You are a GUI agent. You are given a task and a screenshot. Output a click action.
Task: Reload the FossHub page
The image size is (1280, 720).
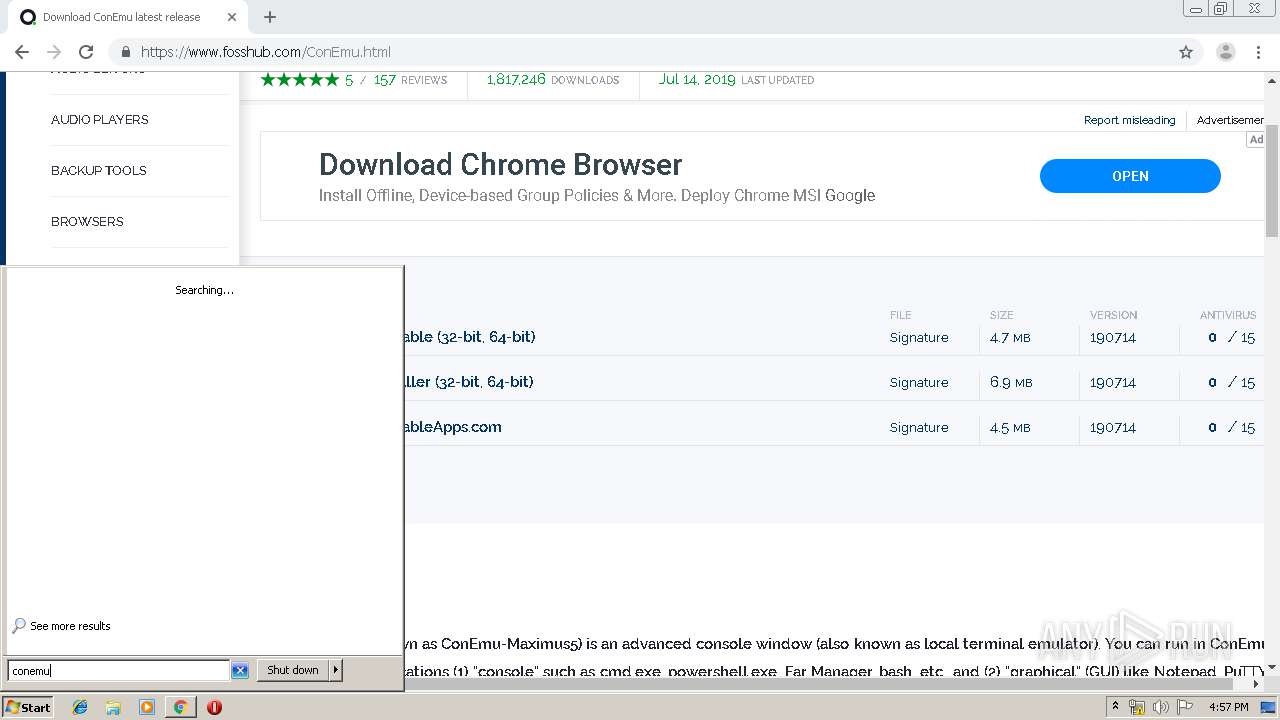point(86,52)
